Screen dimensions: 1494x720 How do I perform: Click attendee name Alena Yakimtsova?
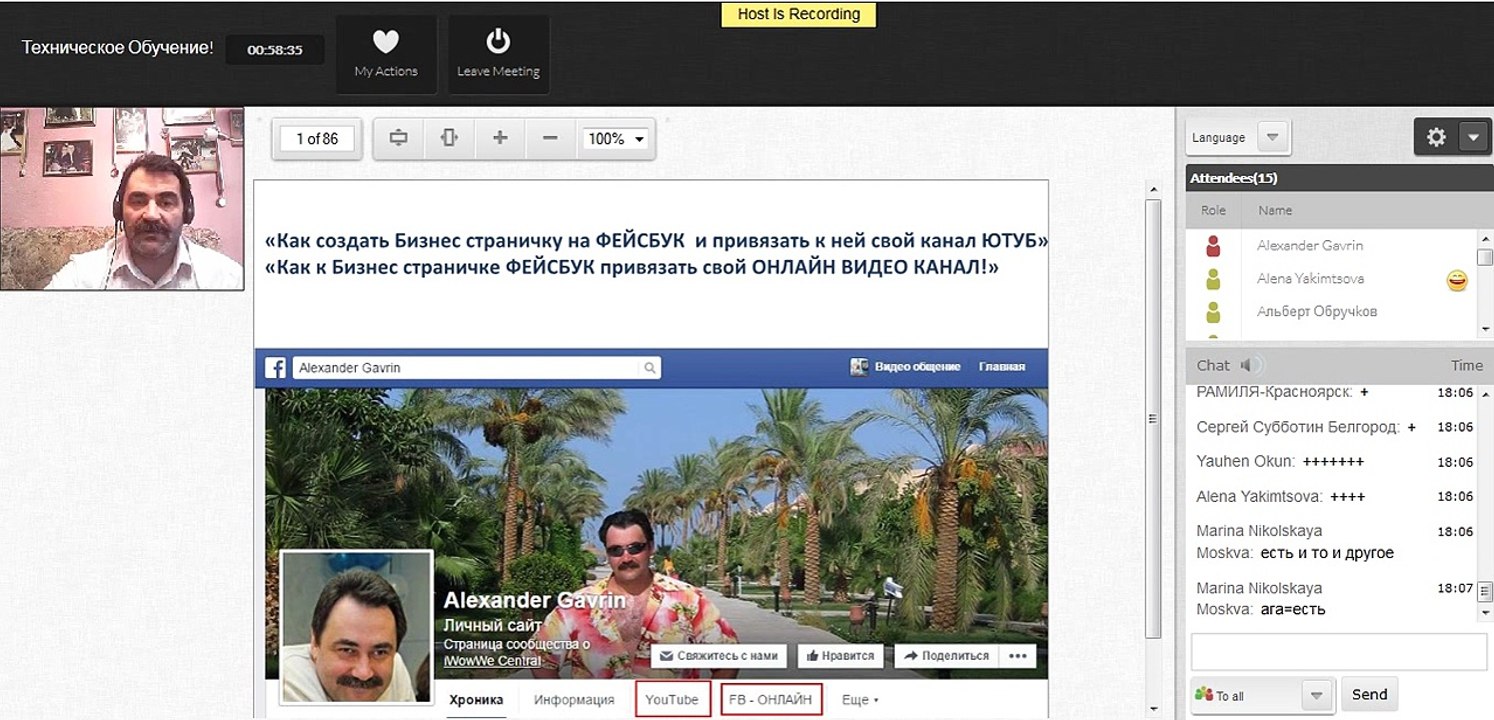coord(1310,278)
